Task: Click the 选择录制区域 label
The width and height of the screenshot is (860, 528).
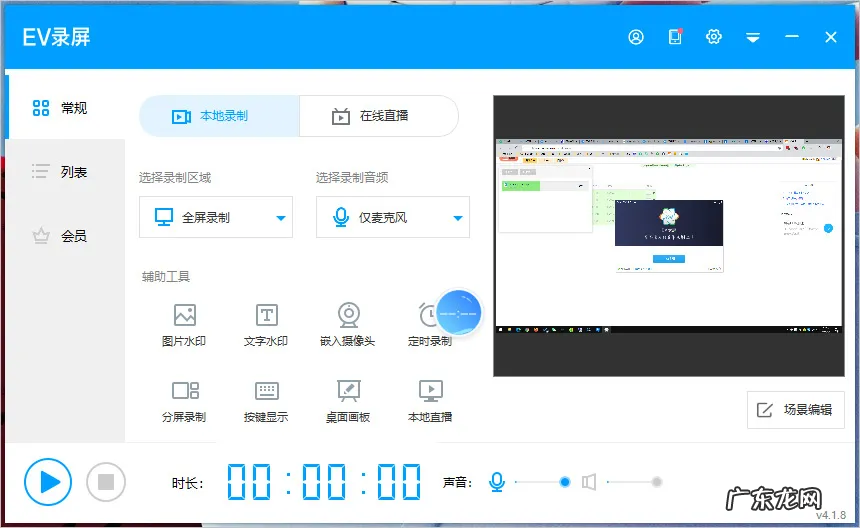Action: coord(175,177)
